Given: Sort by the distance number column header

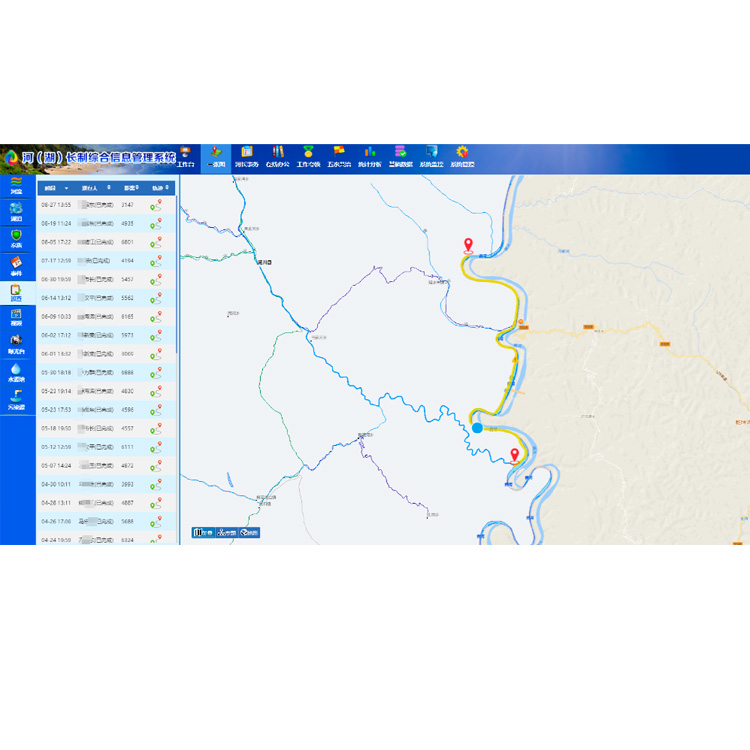Looking at the screenshot, I should coord(131,188).
